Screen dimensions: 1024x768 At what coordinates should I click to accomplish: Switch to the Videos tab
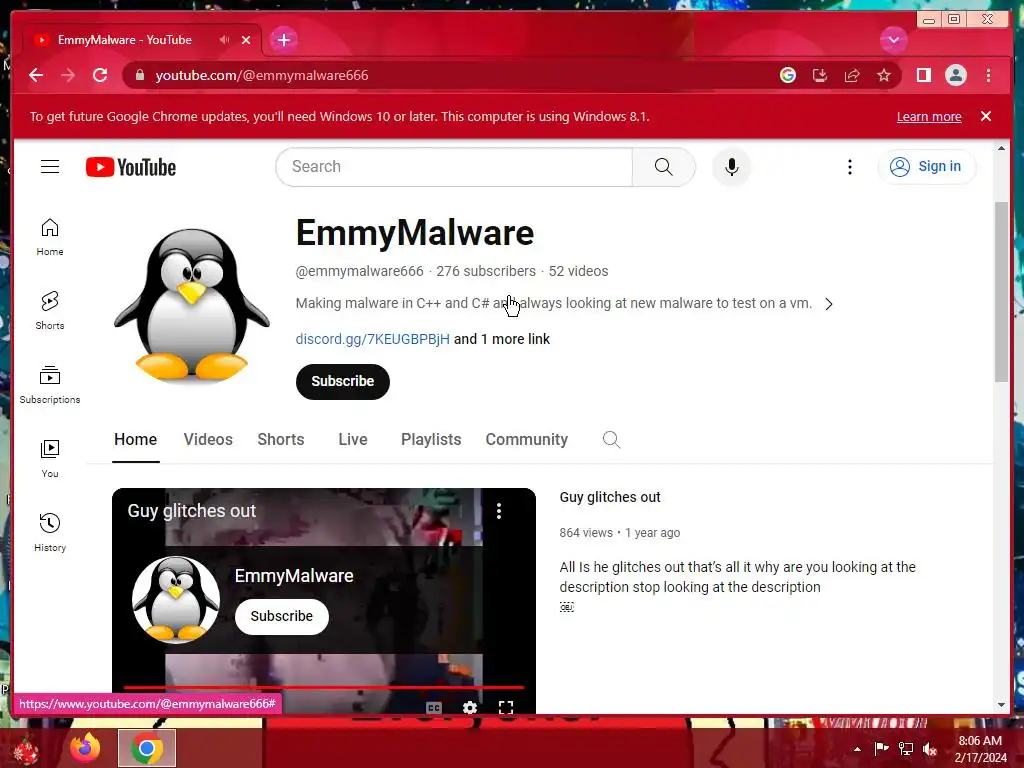point(208,440)
